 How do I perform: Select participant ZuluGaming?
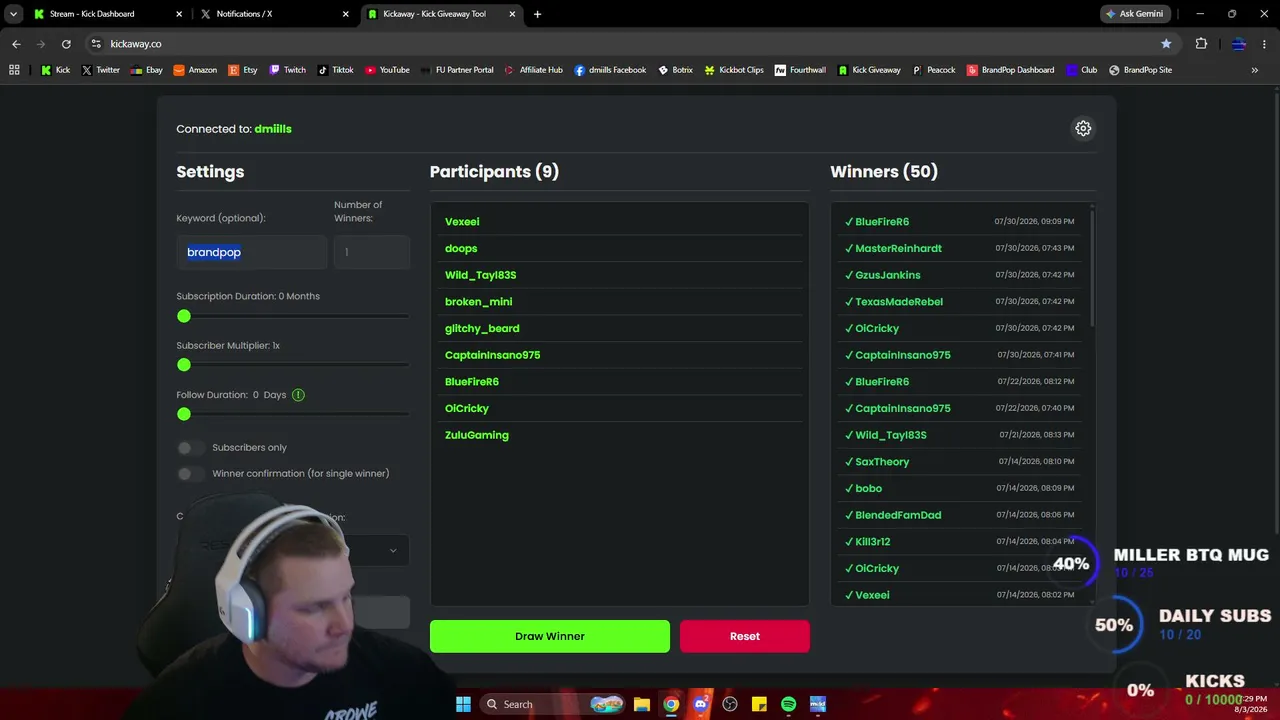pyautogui.click(x=477, y=435)
